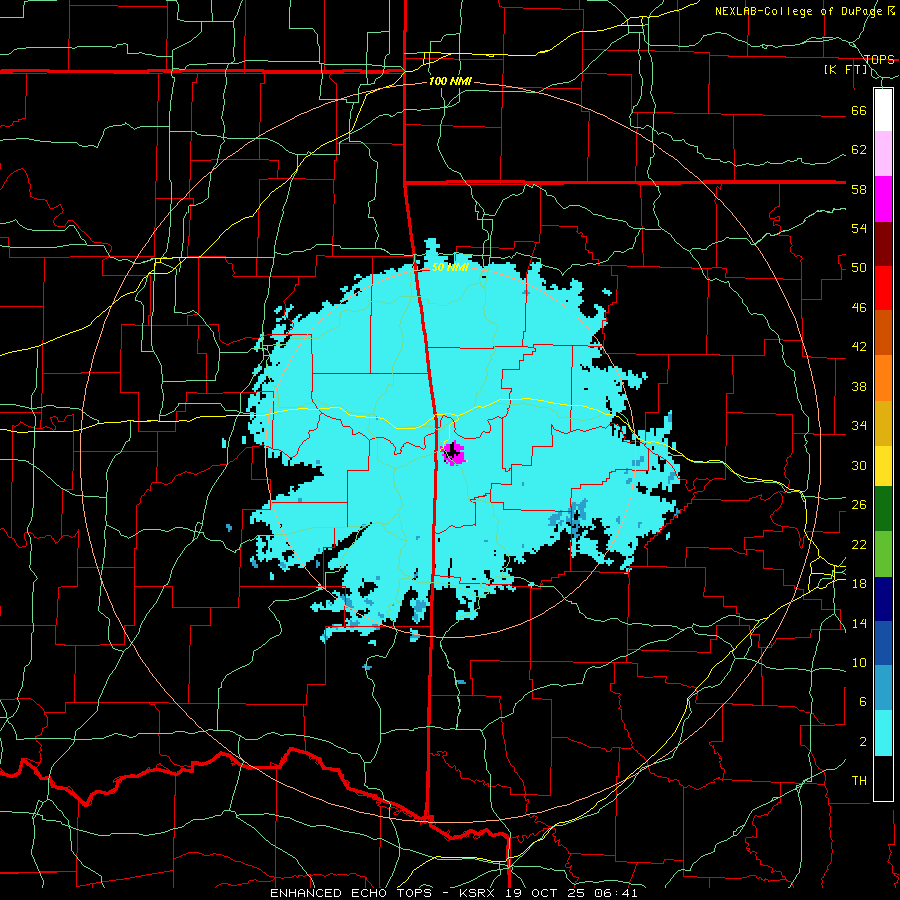Click the 19 OCT 25 date text

544,893
